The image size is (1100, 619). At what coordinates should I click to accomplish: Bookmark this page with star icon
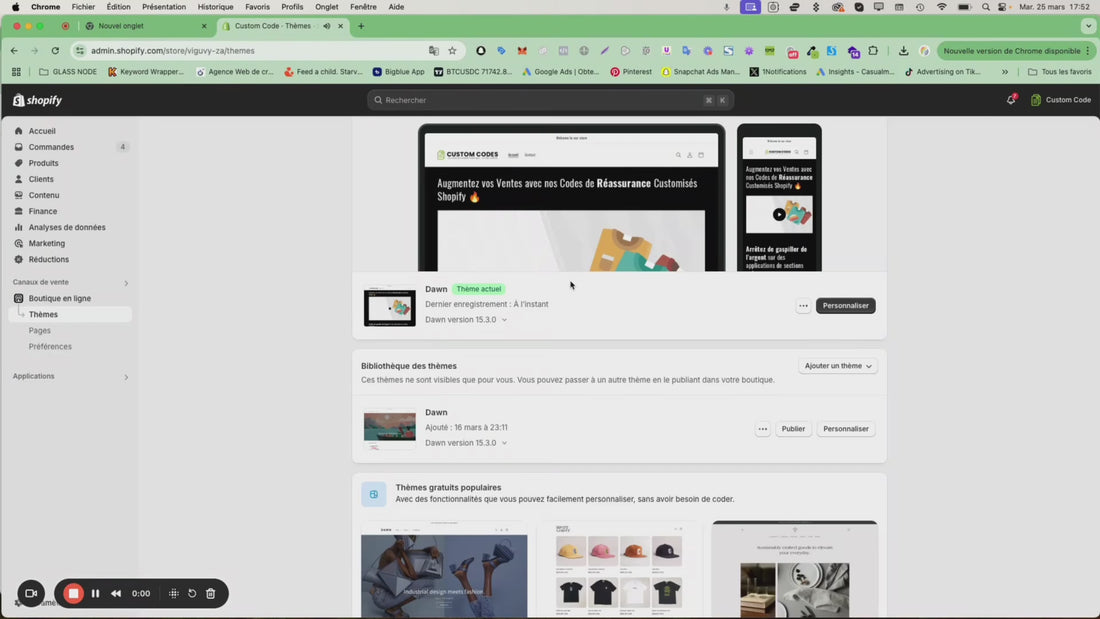[x=452, y=50]
